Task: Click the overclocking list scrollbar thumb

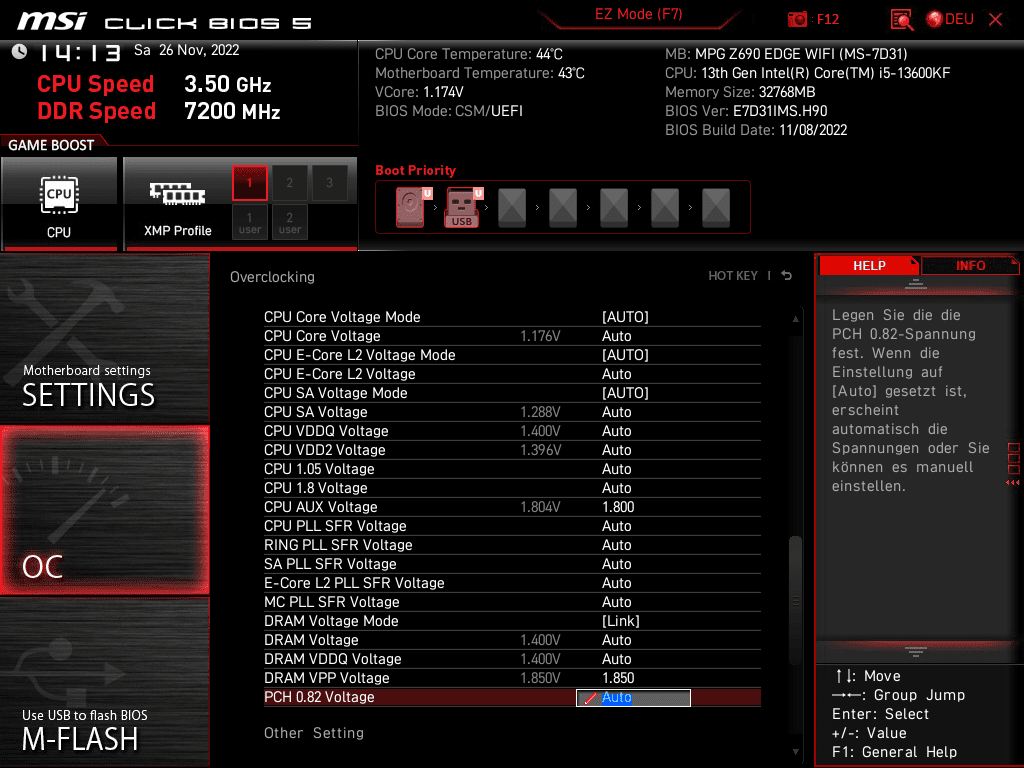Action: 795,600
